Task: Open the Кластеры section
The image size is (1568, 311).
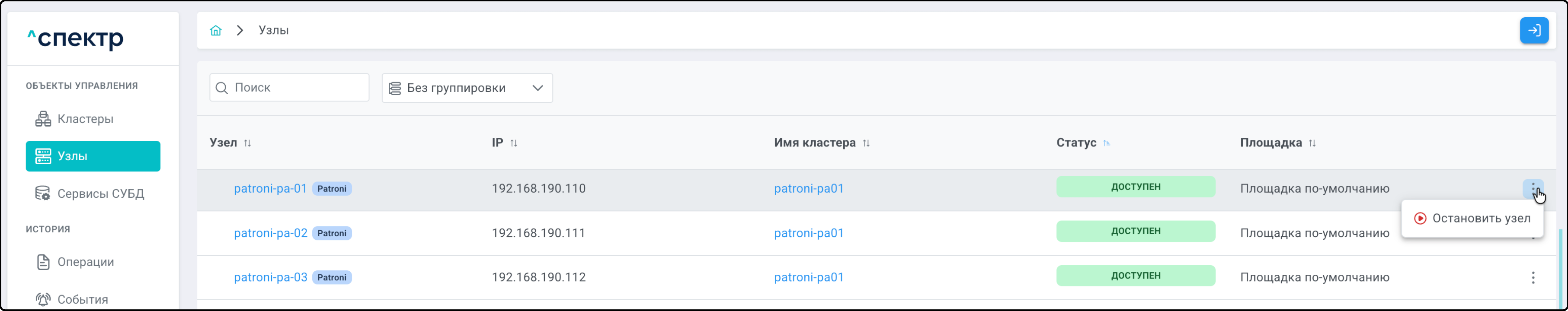Action: point(85,119)
